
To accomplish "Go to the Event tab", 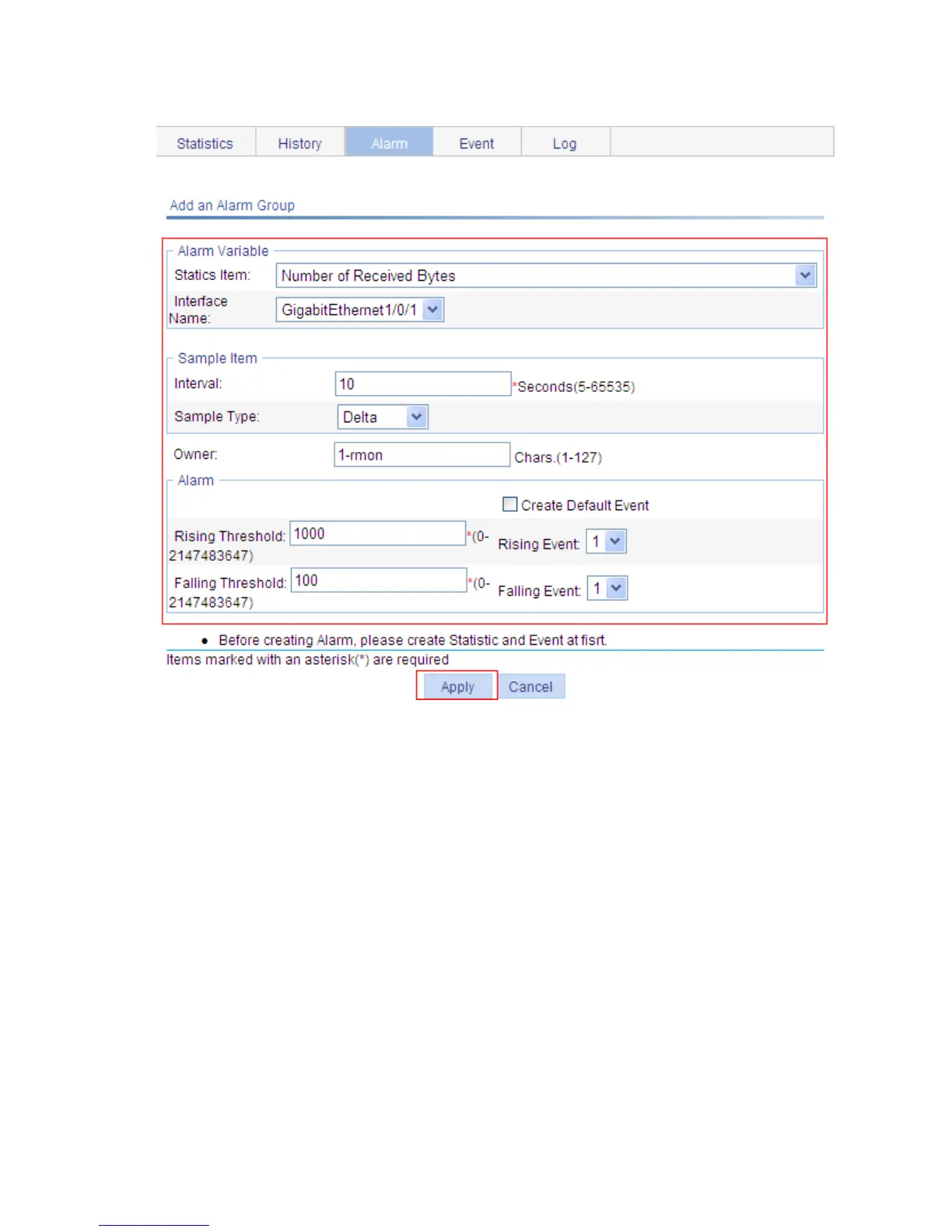I will click(477, 143).
